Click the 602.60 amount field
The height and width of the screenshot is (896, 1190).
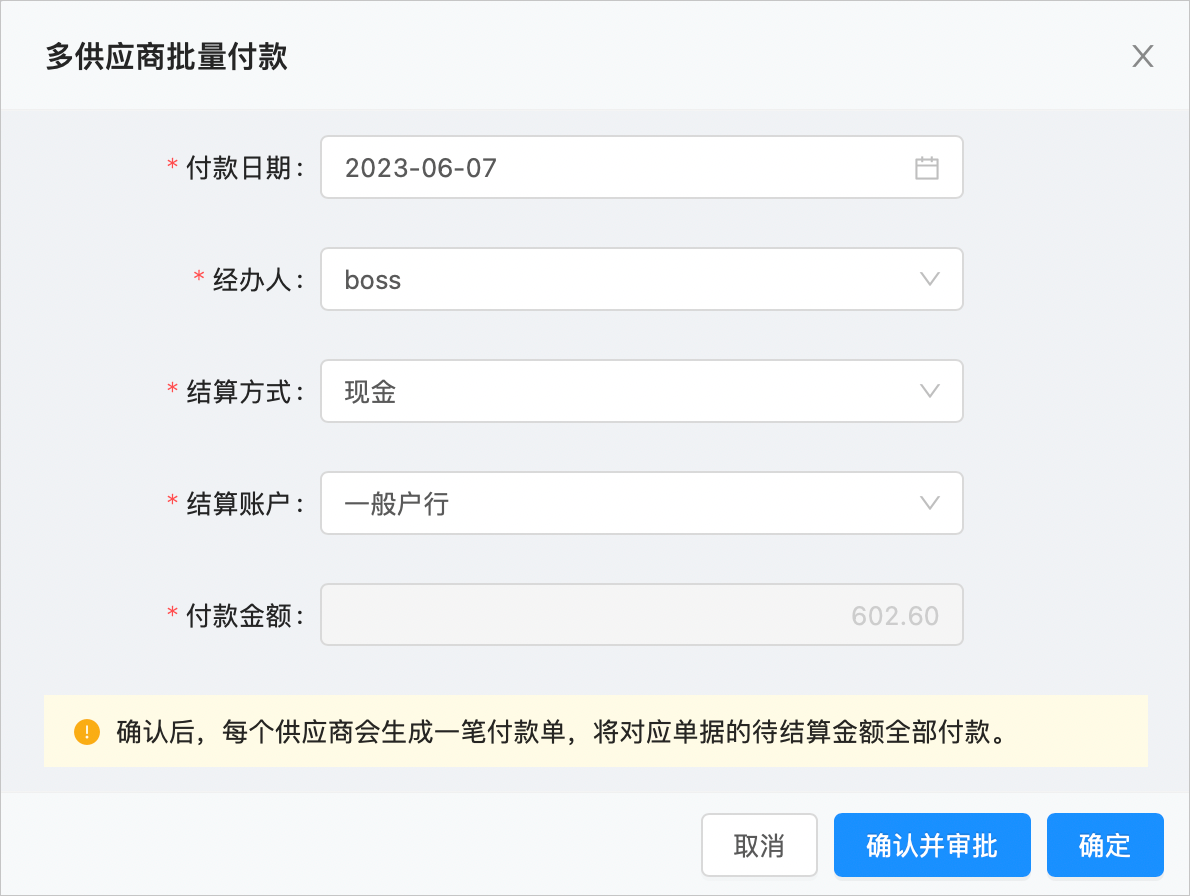pos(641,615)
